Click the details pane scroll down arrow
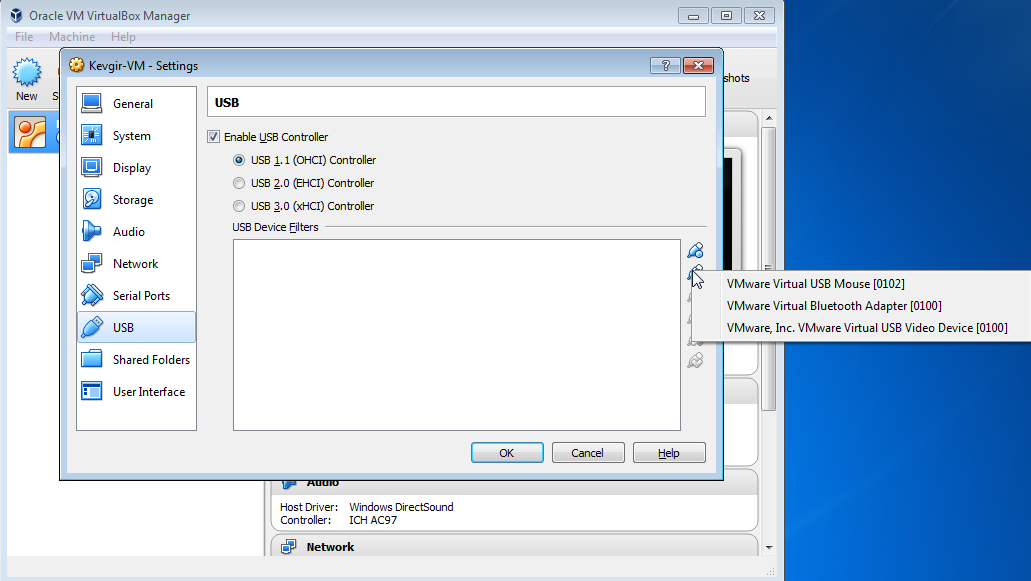 coord(769,547)
